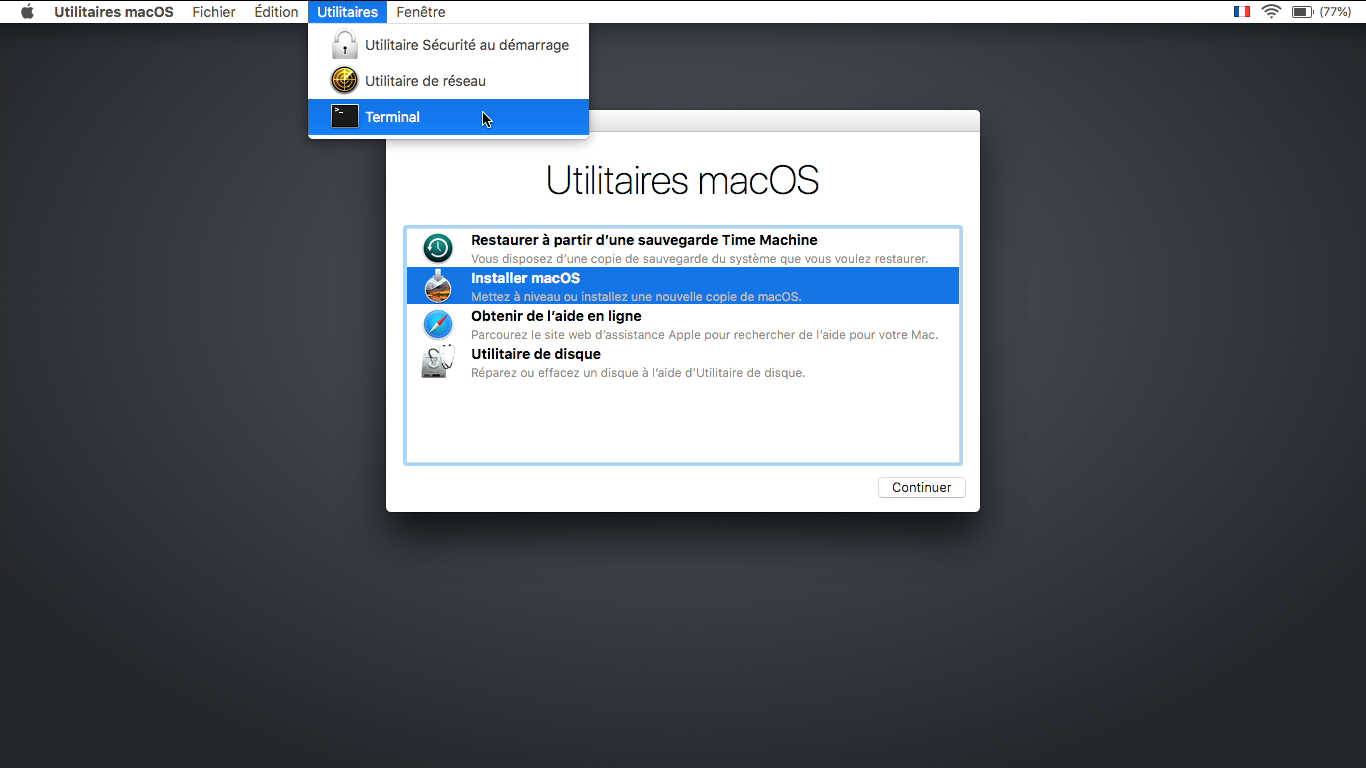1366x768 pixels.
Task: Click description 'Réparez ou effacez un disque'
Action: 638,373
